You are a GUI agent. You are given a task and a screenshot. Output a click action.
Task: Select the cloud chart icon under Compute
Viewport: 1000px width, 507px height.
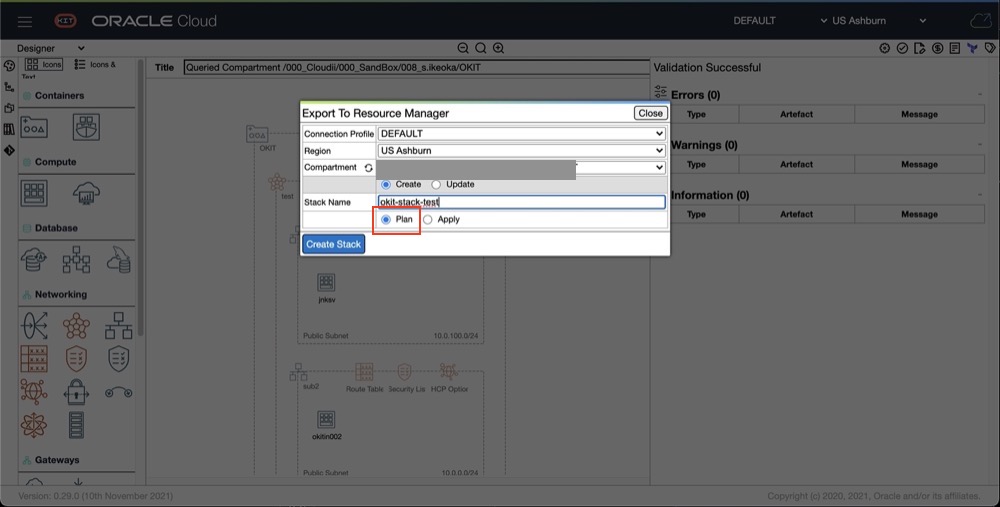(86, 193)
